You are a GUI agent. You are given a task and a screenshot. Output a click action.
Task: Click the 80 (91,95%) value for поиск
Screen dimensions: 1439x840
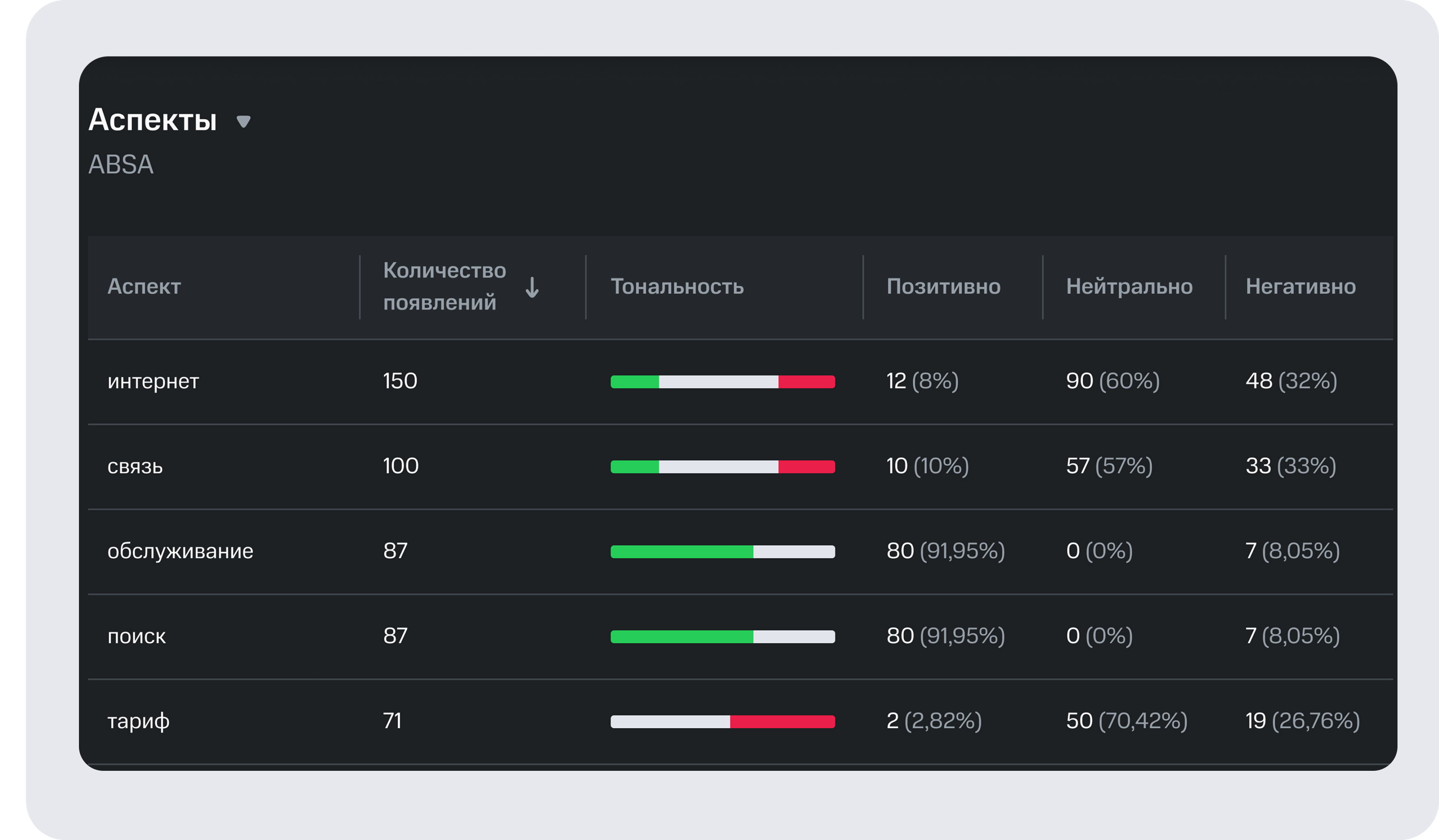click(945, 636)
